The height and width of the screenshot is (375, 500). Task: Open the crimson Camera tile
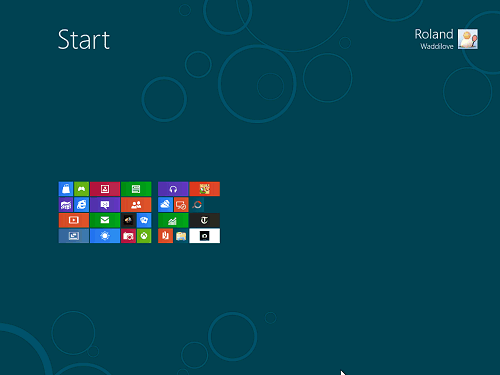(128, 236)
